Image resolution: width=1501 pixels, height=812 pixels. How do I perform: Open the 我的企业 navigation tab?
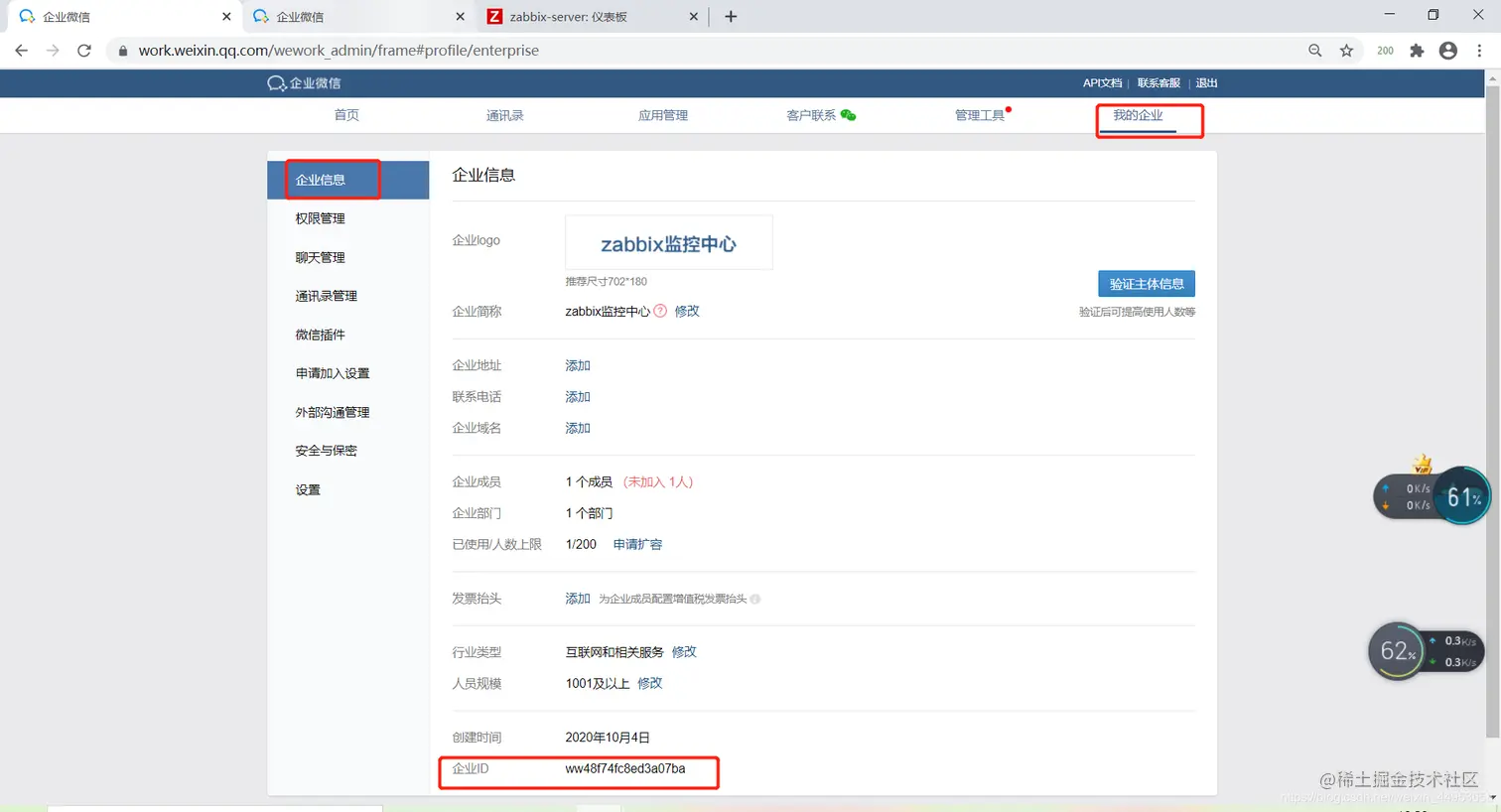point(1138,115)
